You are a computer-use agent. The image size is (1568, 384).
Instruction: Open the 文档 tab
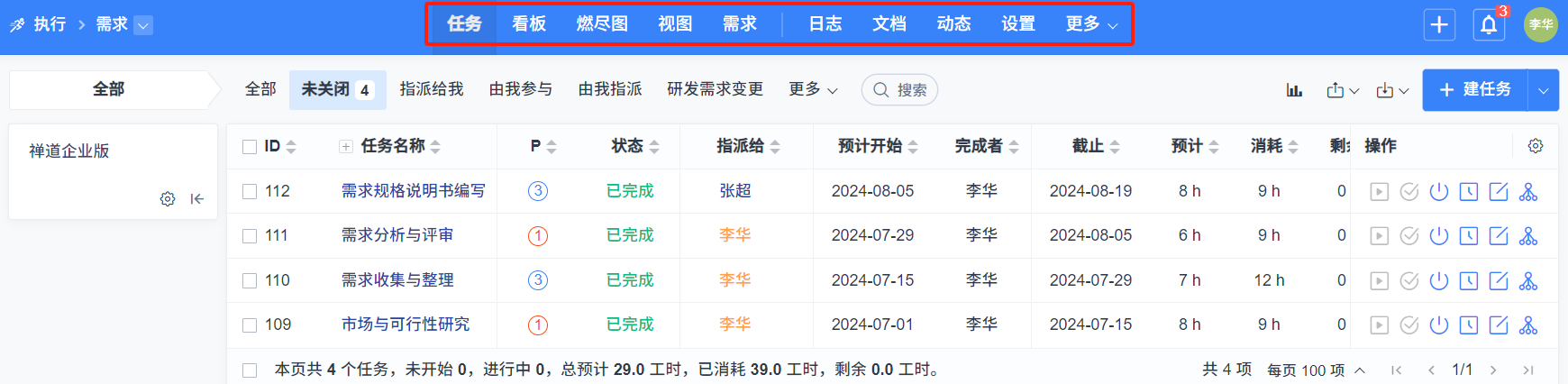coord(889,24)
